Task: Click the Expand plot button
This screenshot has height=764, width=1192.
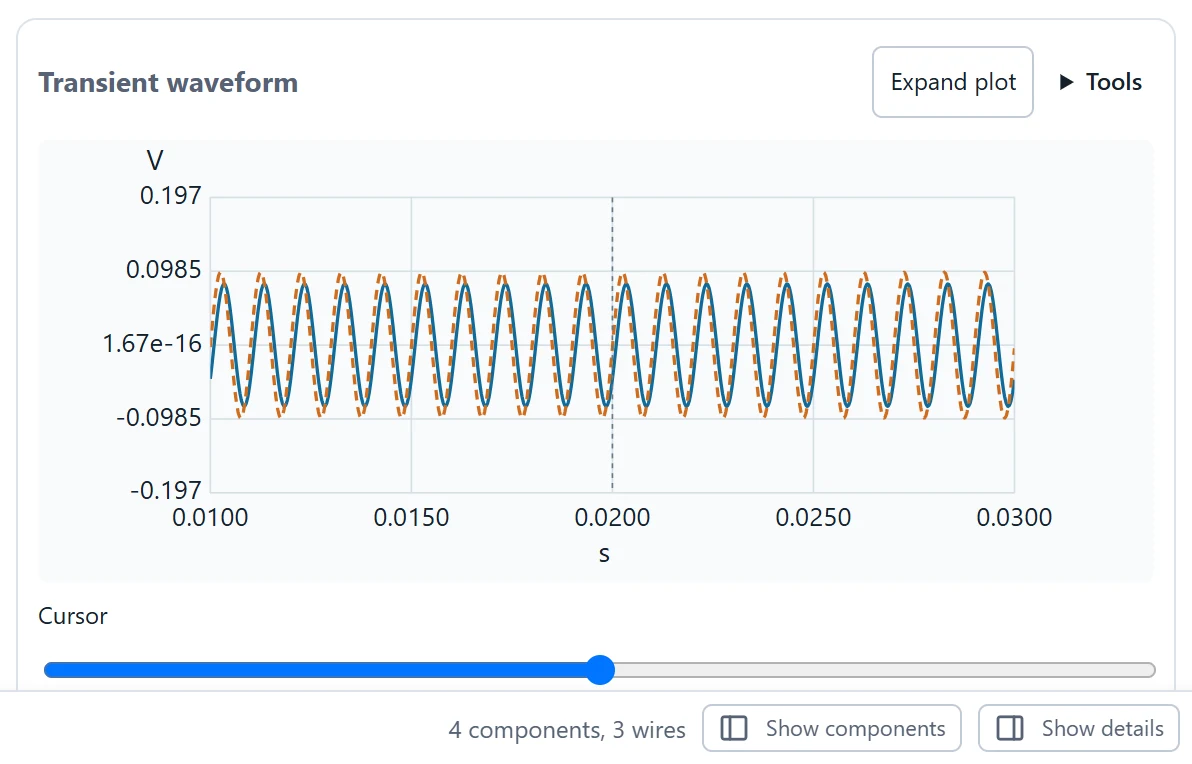Action: point(953,82)
